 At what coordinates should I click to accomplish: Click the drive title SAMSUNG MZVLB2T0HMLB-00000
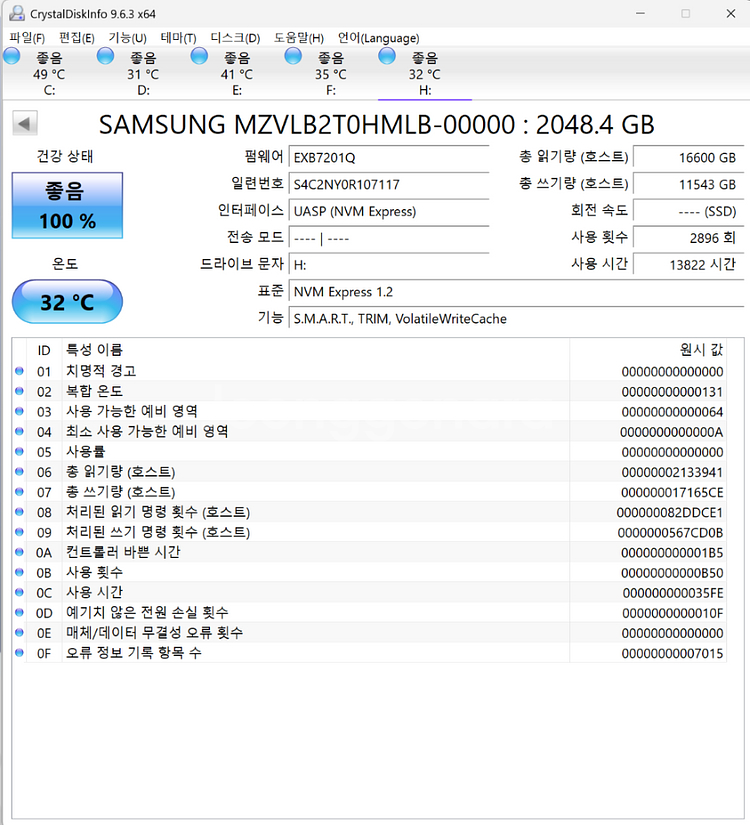tap(306, 125)
